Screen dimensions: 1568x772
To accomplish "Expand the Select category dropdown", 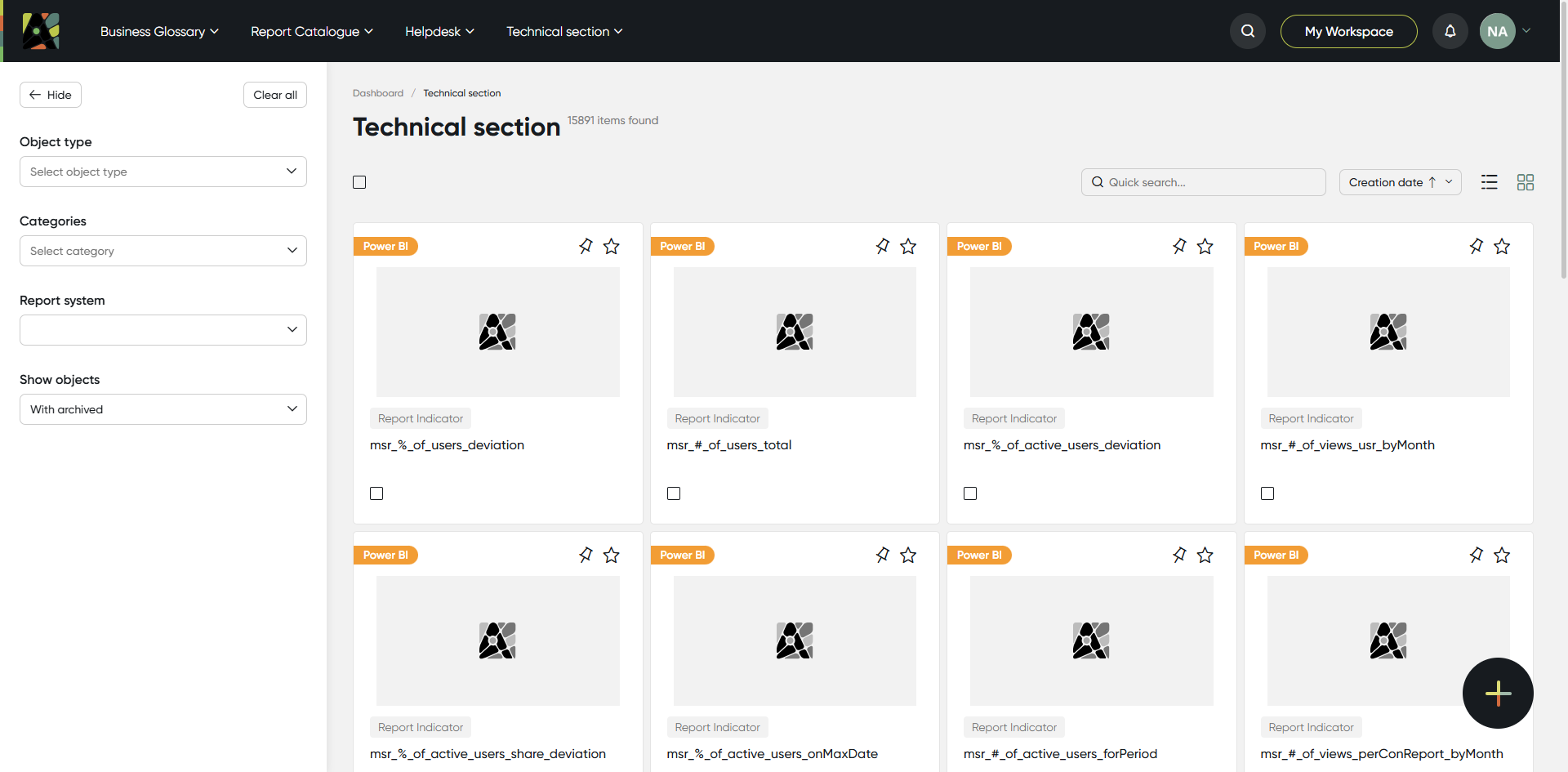I will click(x=163, y=251).
